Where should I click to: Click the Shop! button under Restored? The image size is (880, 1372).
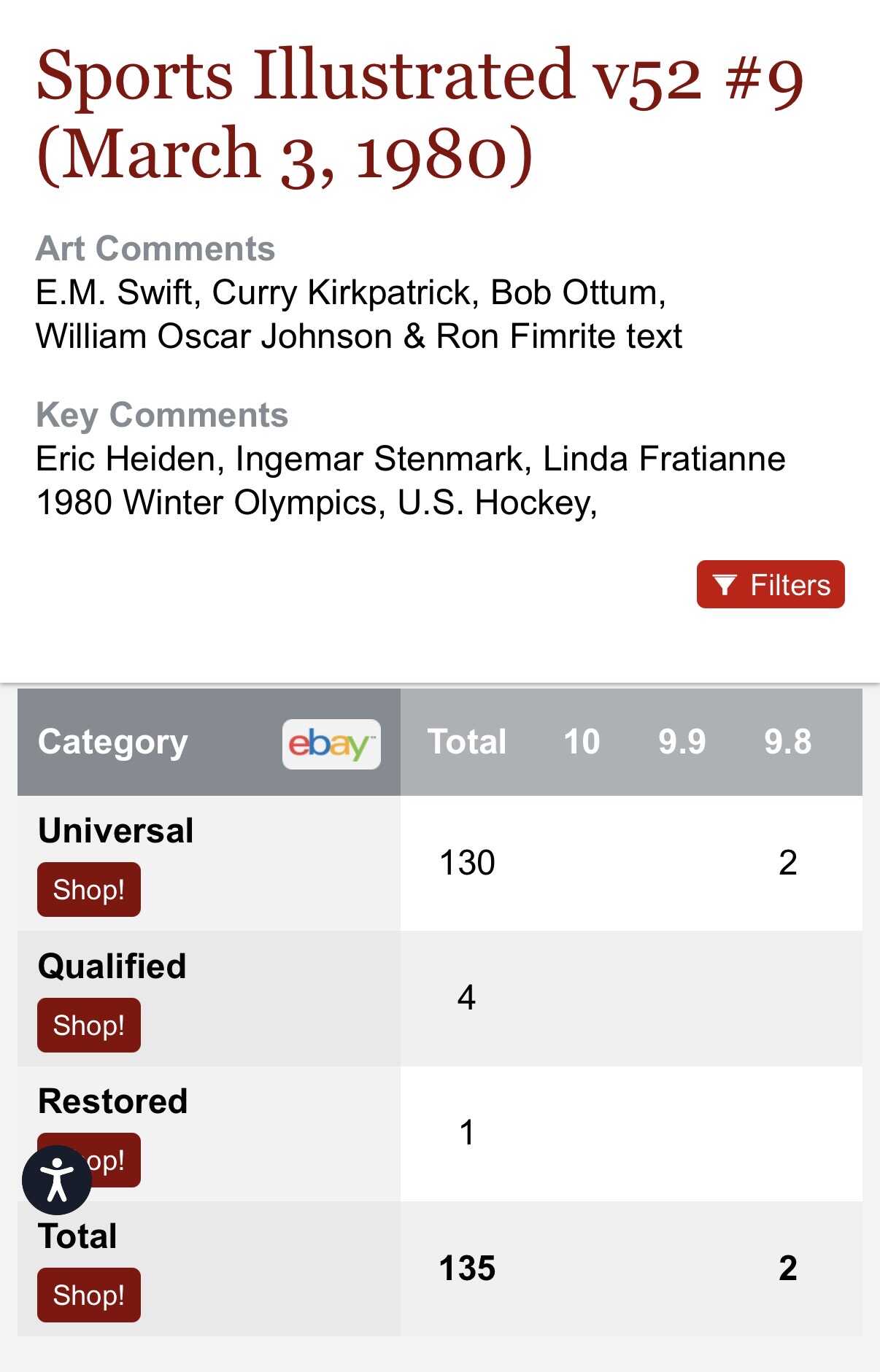109,1160
